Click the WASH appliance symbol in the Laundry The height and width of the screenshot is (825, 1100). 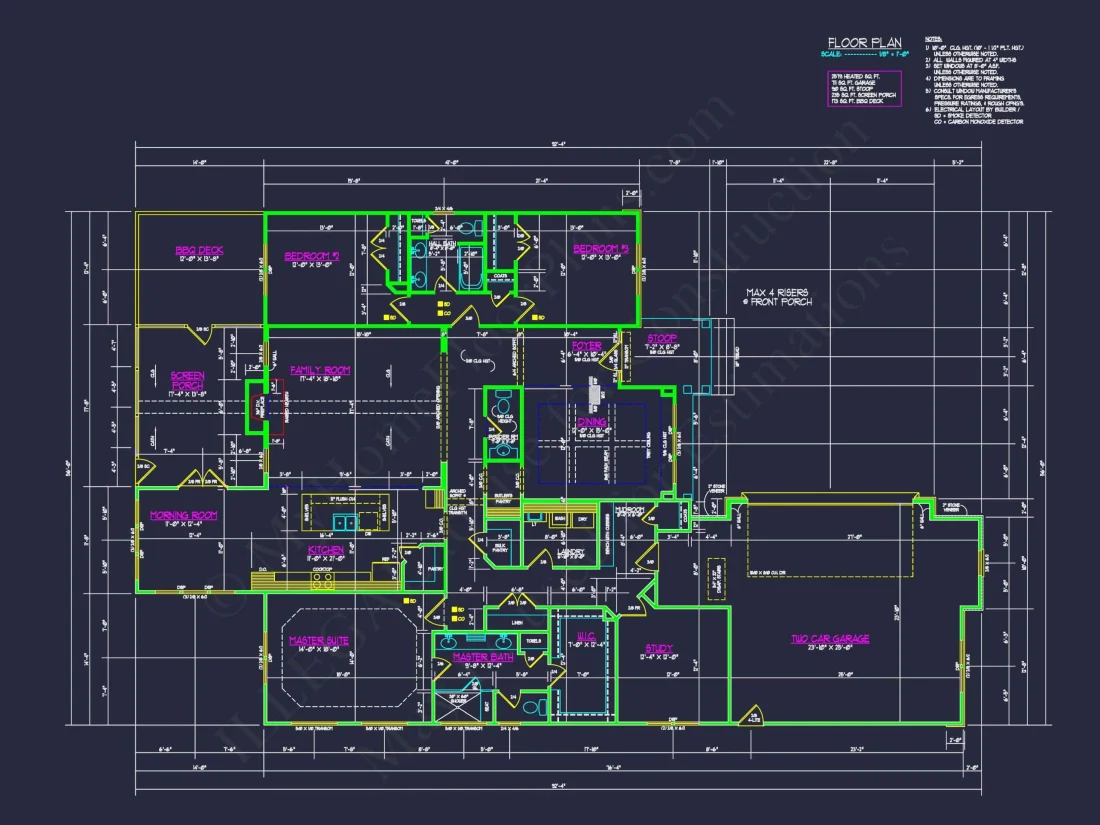[x=560, y=518]
